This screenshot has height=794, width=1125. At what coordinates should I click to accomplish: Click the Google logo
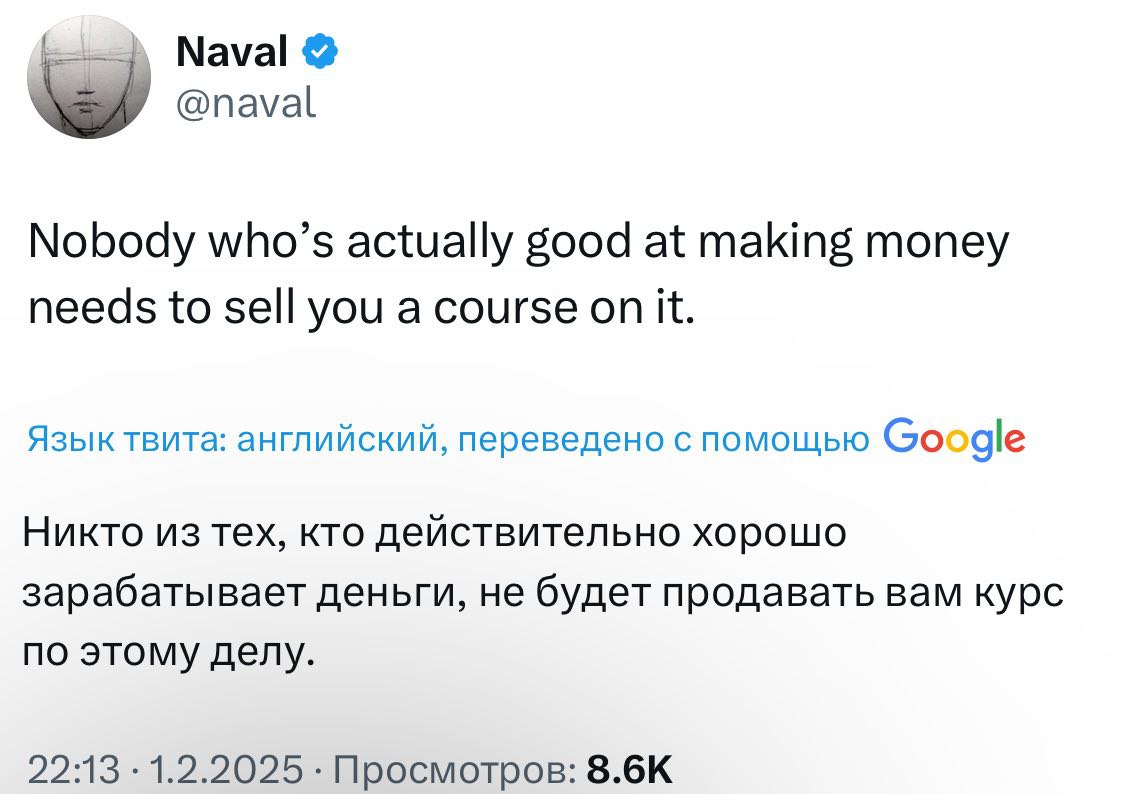(x=954, y=438)
